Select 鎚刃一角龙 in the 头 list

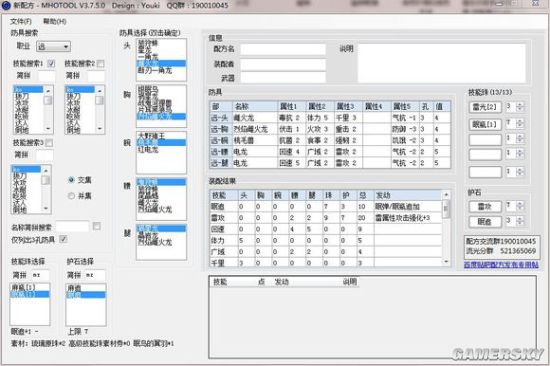point(154,71)
